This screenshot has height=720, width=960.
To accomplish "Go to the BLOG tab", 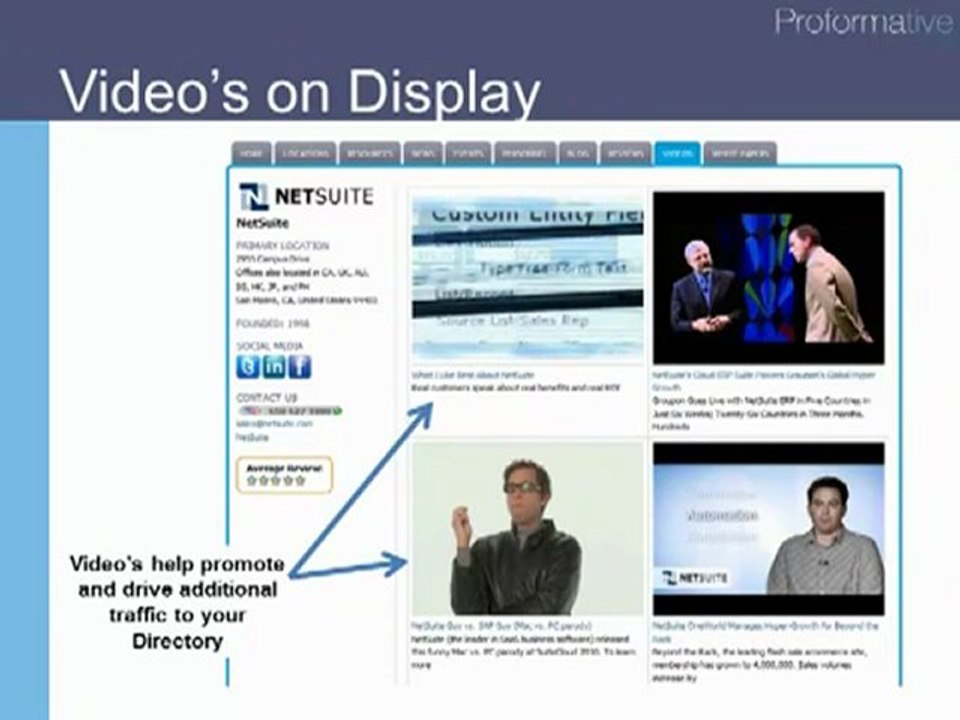I will (x=577, y=153).
